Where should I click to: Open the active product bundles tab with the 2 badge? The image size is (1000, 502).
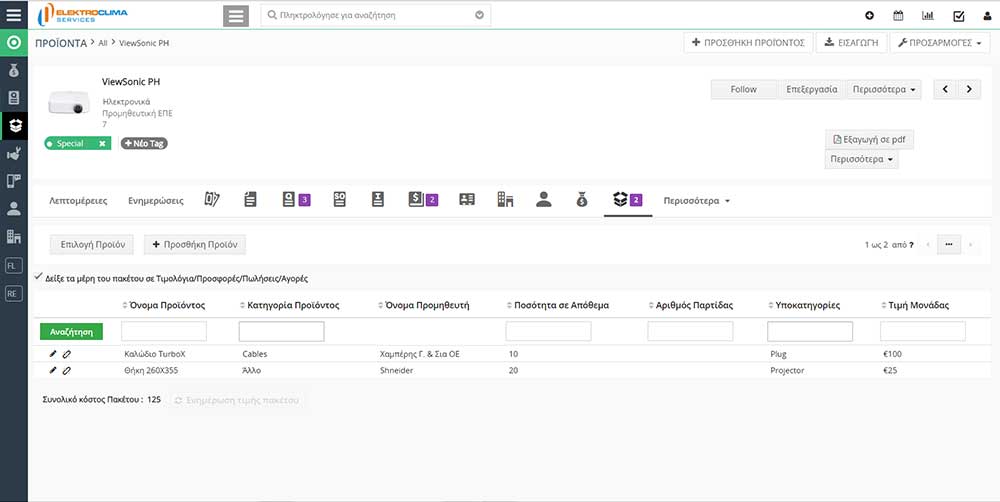(628, 200)
